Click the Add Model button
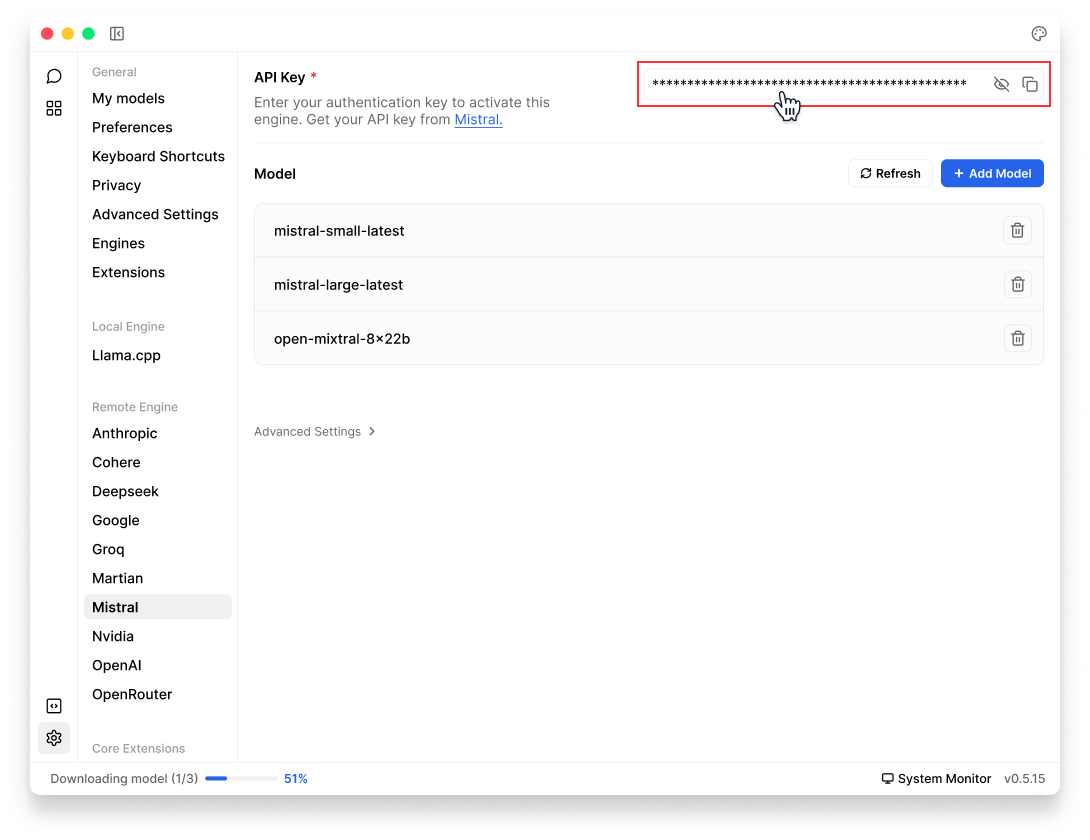1090x840 pixels. [x=992, y=173]
